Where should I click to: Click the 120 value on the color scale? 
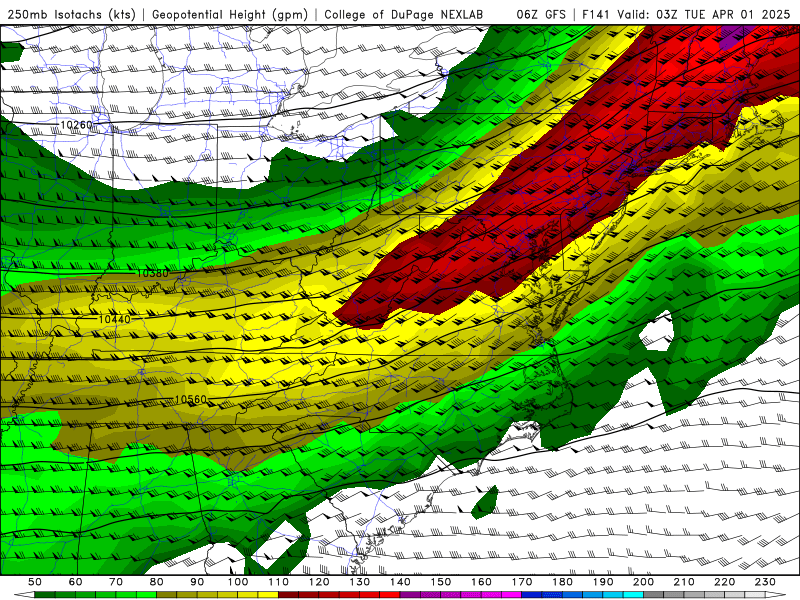[x=319, y=582]
